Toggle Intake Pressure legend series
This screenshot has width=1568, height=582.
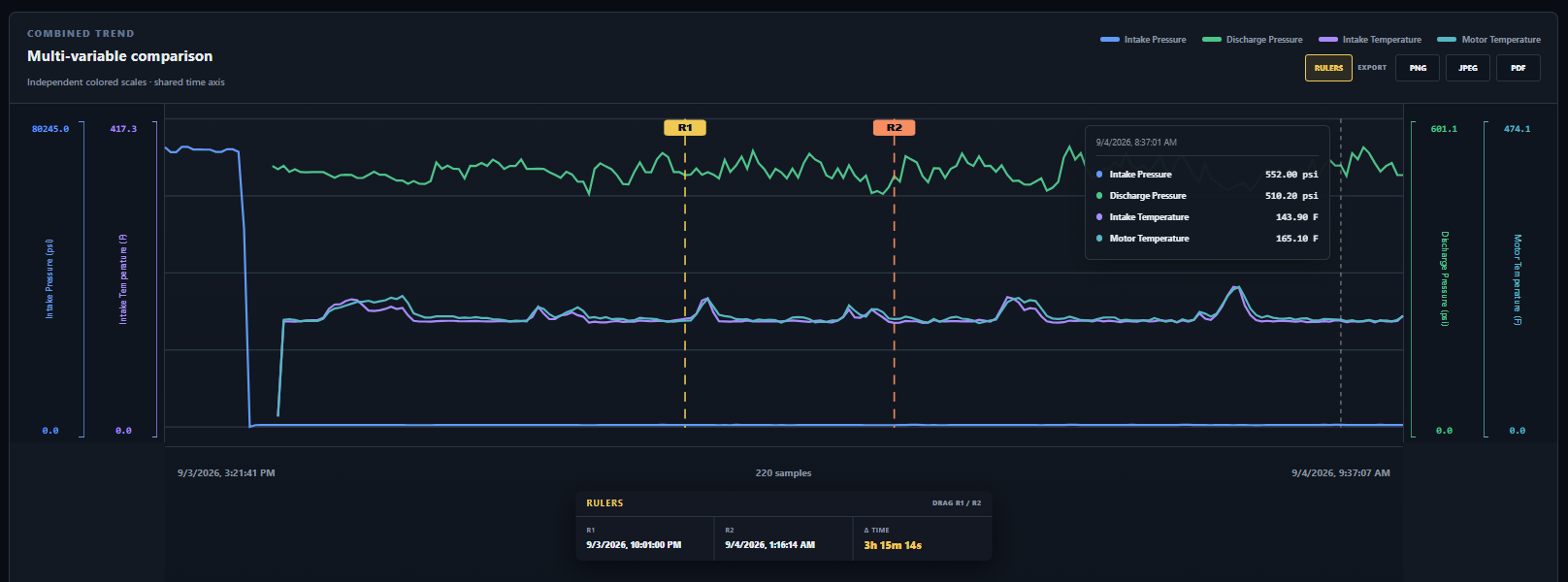1143,40
